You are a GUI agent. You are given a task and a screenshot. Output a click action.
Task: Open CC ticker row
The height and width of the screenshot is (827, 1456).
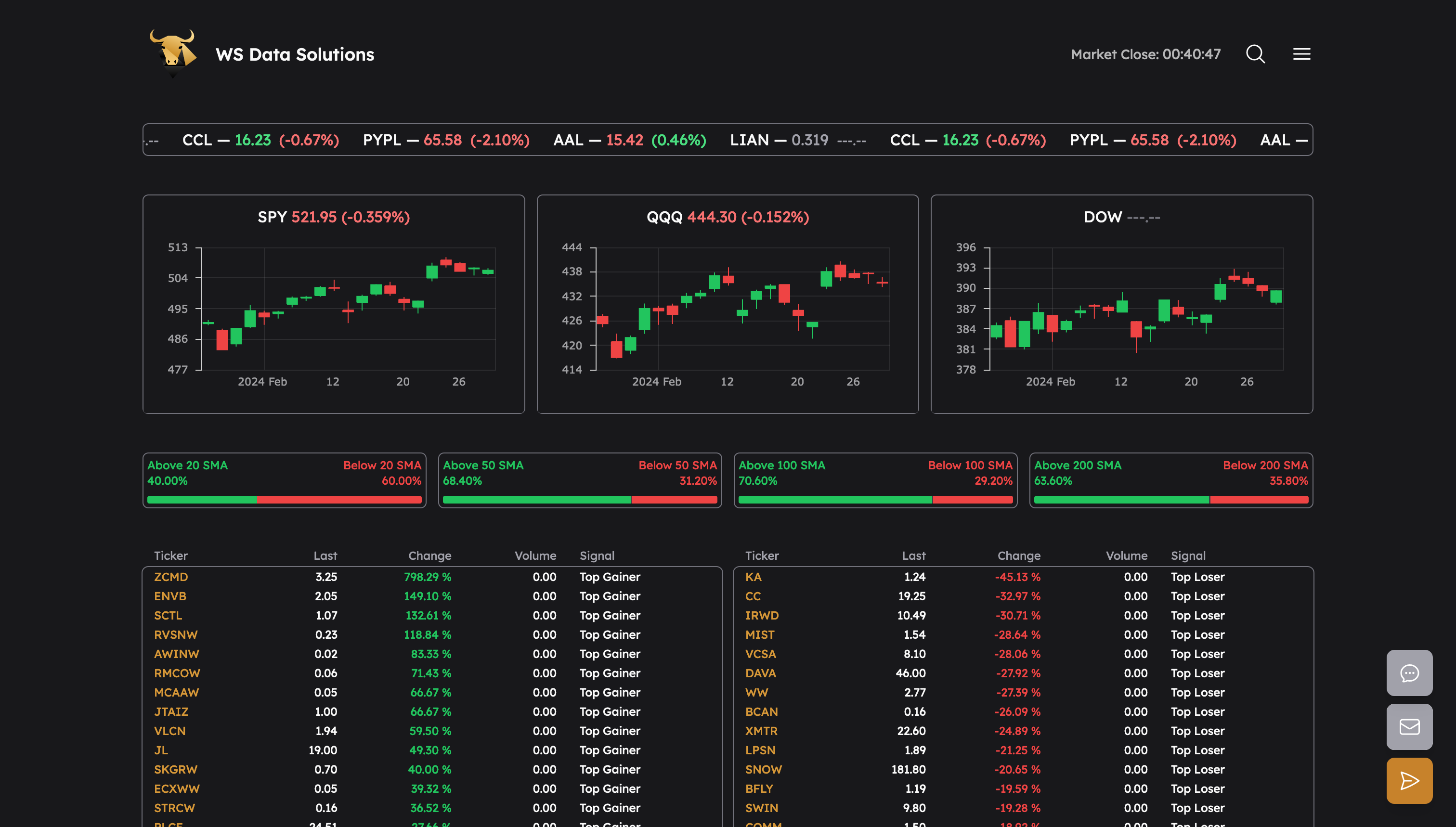click(x=1023, y=596)
